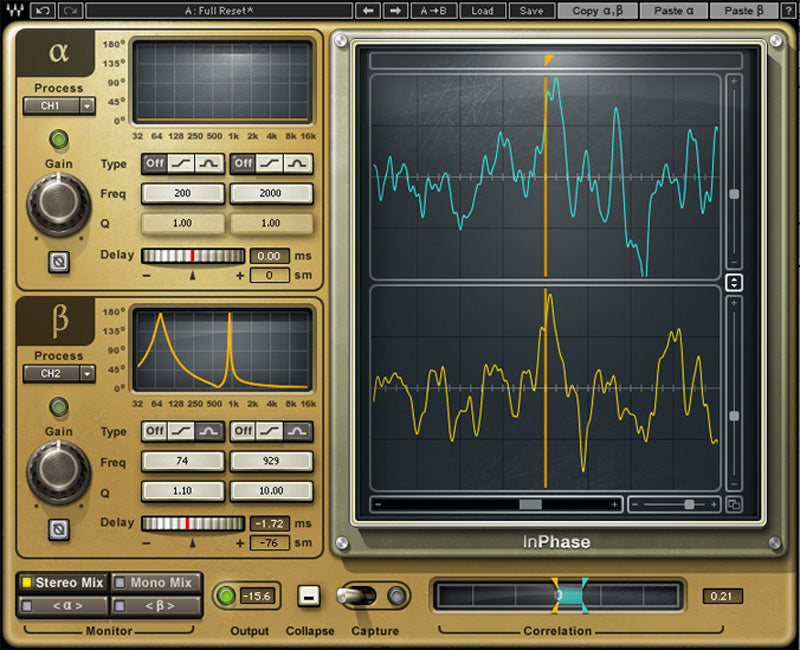This screenshot has height=650, width=800.
Task: Open the Load preset menu
Action: coord(485,11)
